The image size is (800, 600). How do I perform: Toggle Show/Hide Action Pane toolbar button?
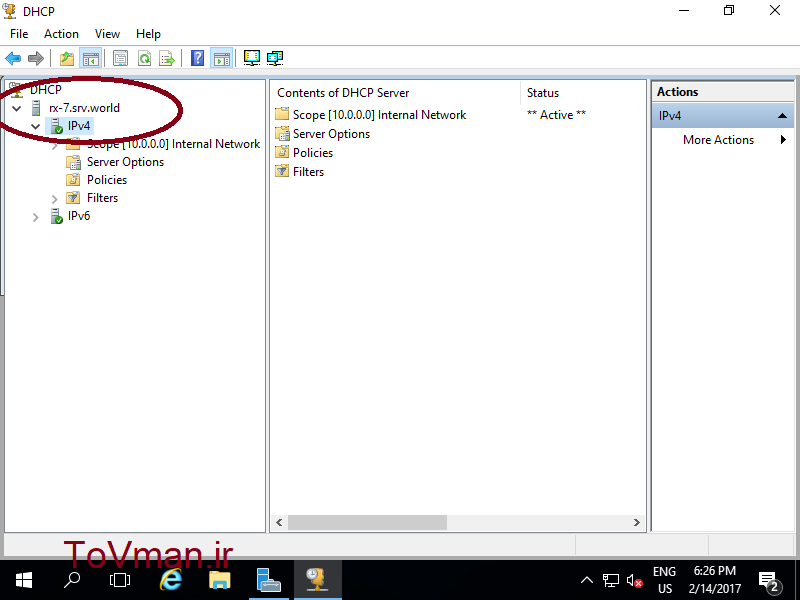(x=221, y=59)
